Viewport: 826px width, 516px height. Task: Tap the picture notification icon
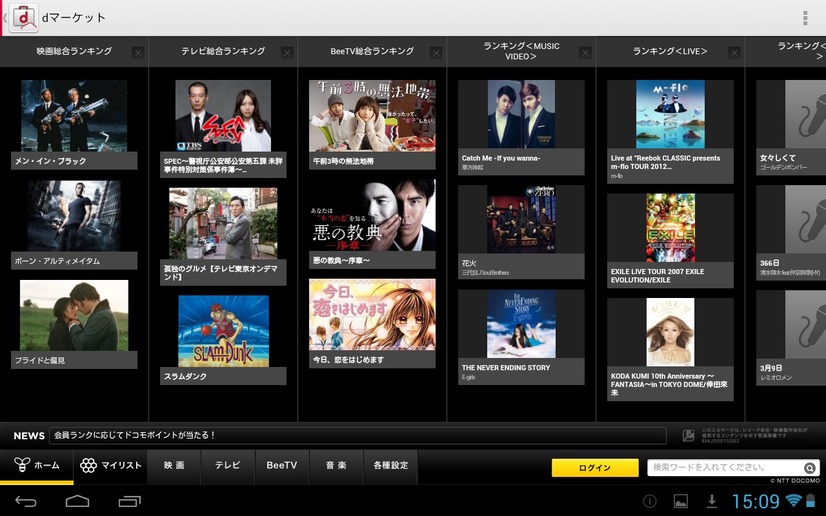(681, 501)
